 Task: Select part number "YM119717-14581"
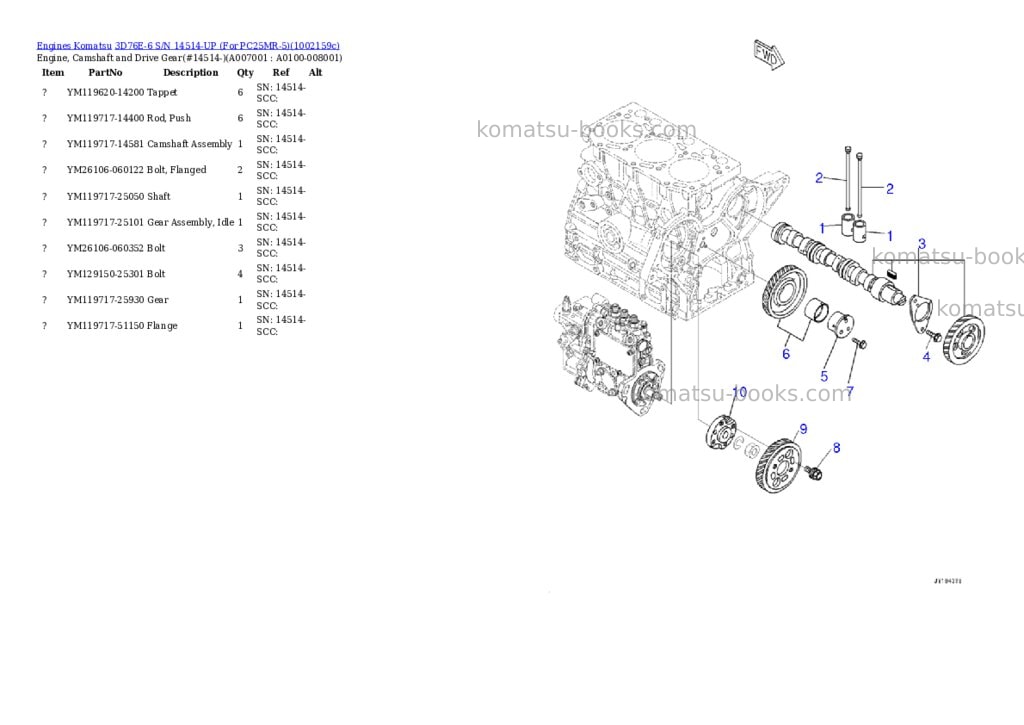click(105, 144)
